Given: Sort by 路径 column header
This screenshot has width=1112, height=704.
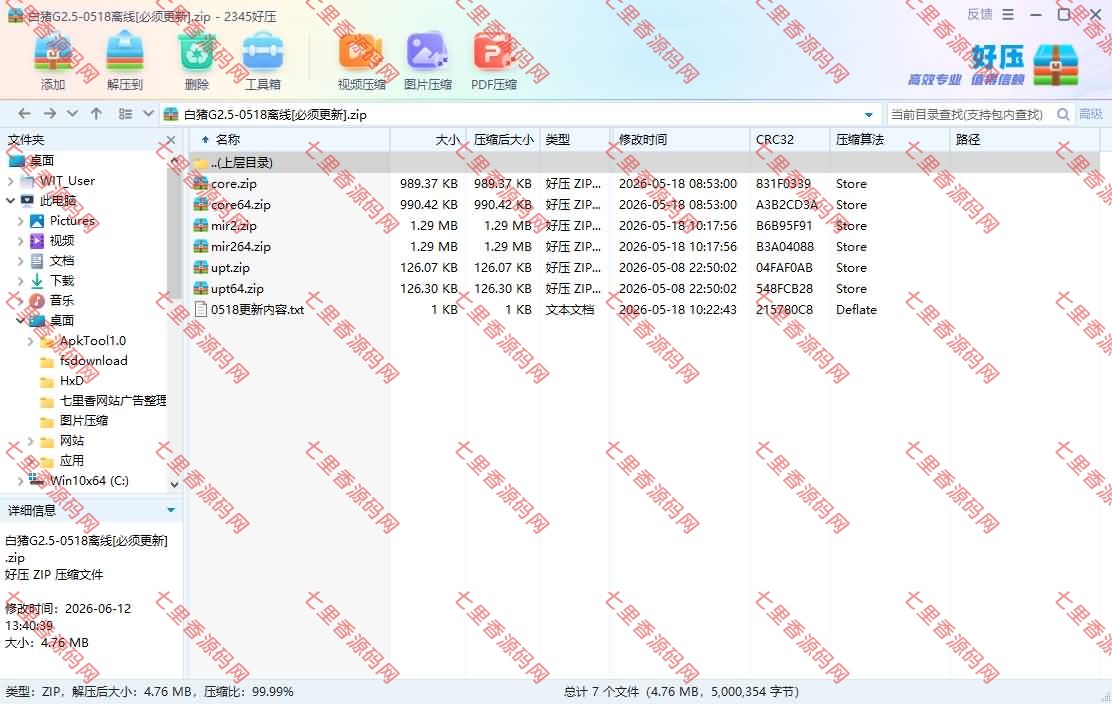Looking at the screenshot, I should pyautogui.click(x=1025, y=140).
